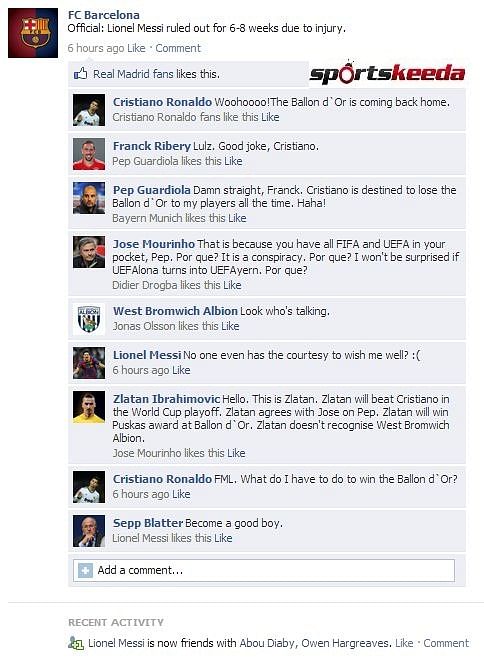Image resolution: width=484 pixels, height=663 pixels.
Task: Open Lionel Messi's name in his comment
Action: click(147, 355)
